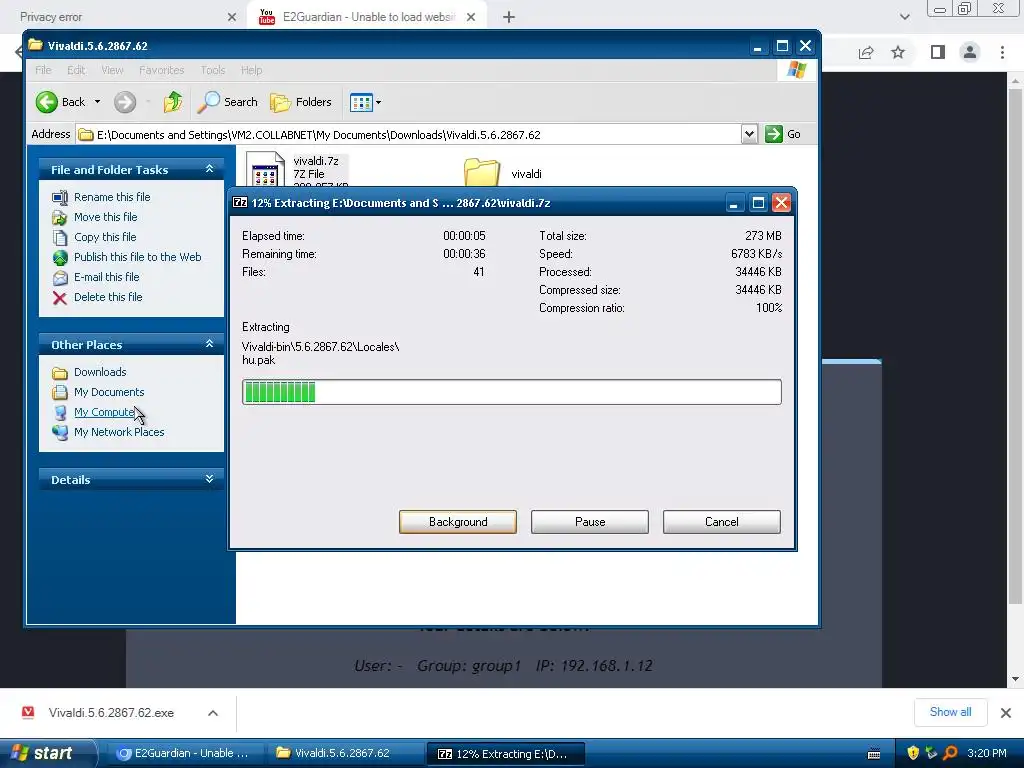Click Copy this file link

pyautogui.click(x=104, y=236)
